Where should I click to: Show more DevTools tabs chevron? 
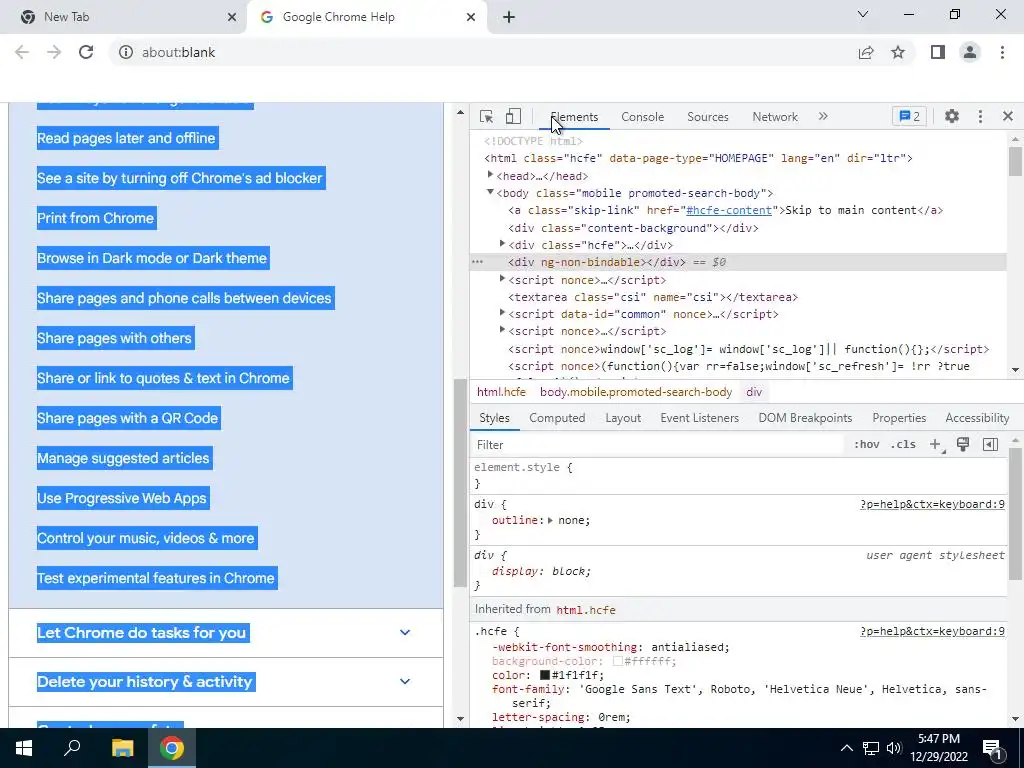click(823, 116)
